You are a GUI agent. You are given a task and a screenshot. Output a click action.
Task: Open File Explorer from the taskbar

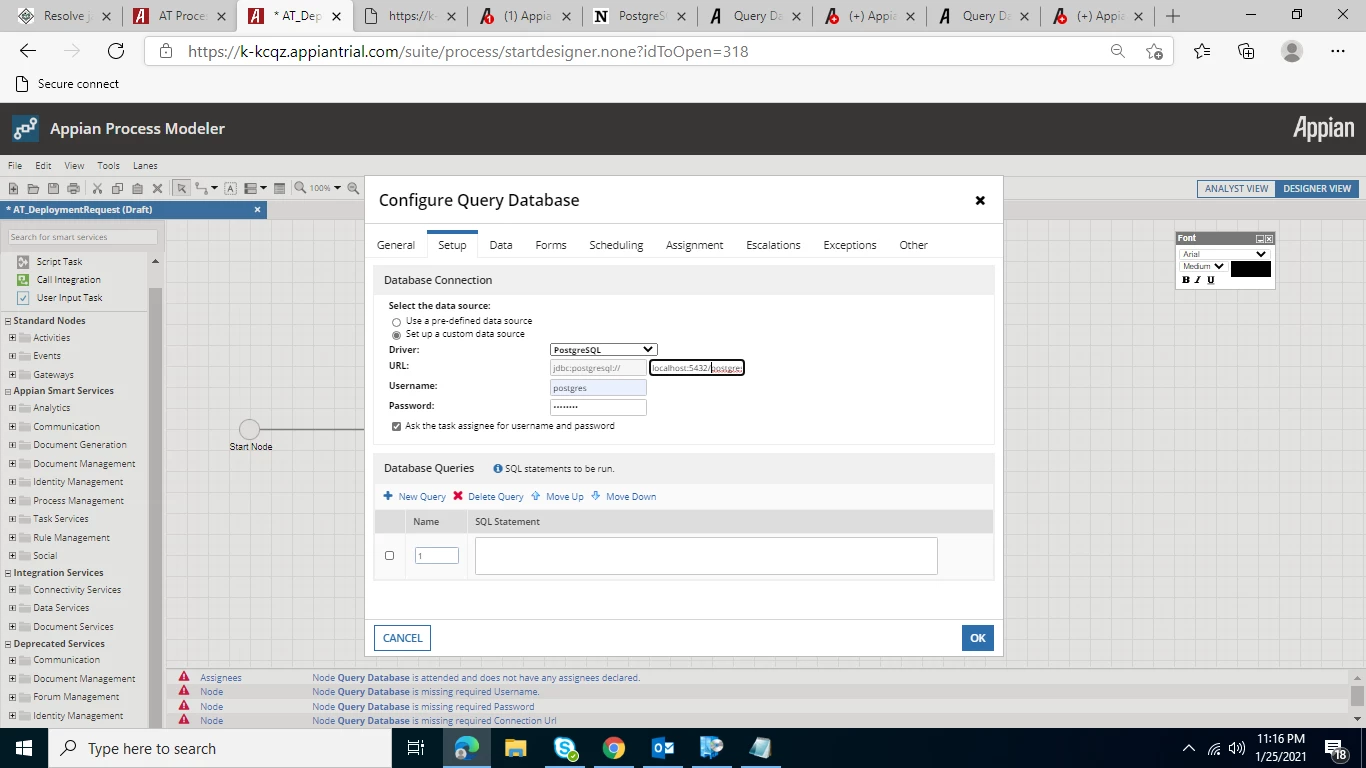[x=515, y=748]
